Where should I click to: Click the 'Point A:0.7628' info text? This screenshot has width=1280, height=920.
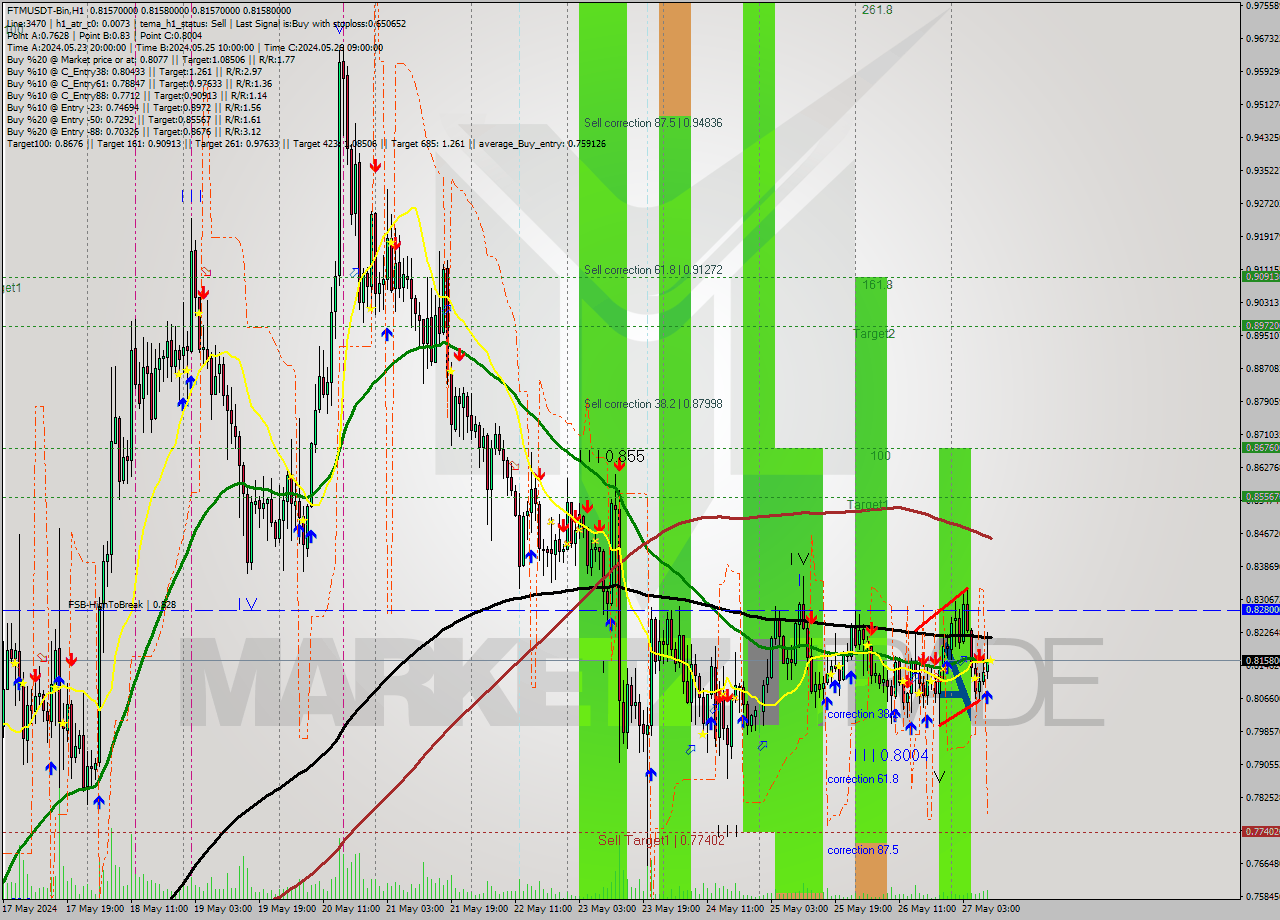pos(37,35)
